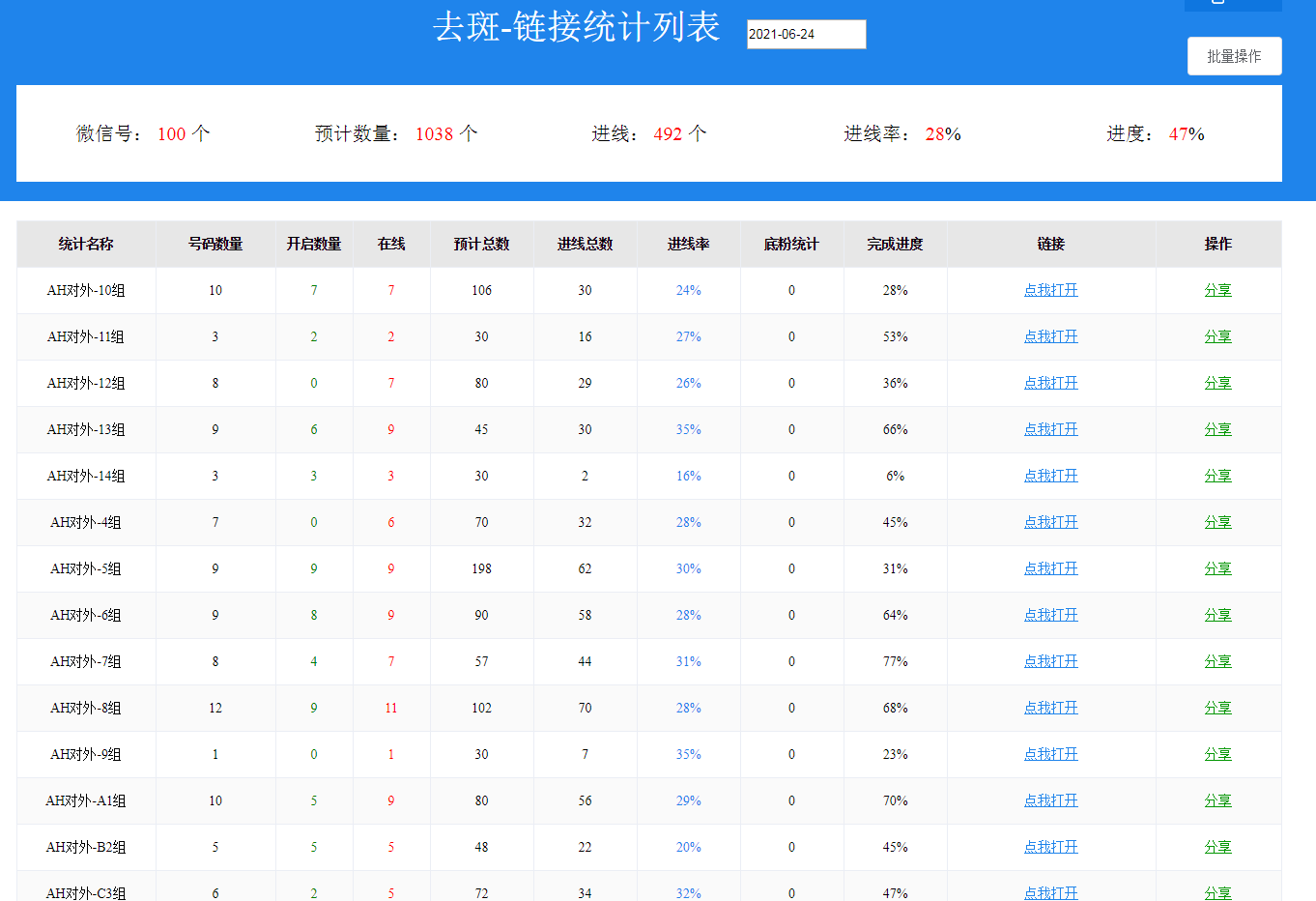Image resolution: width=1316 pixels, height=901 pixels.
Task: Click 分享 for AH对外-5组 row
Action: (x=1217, y=568)
